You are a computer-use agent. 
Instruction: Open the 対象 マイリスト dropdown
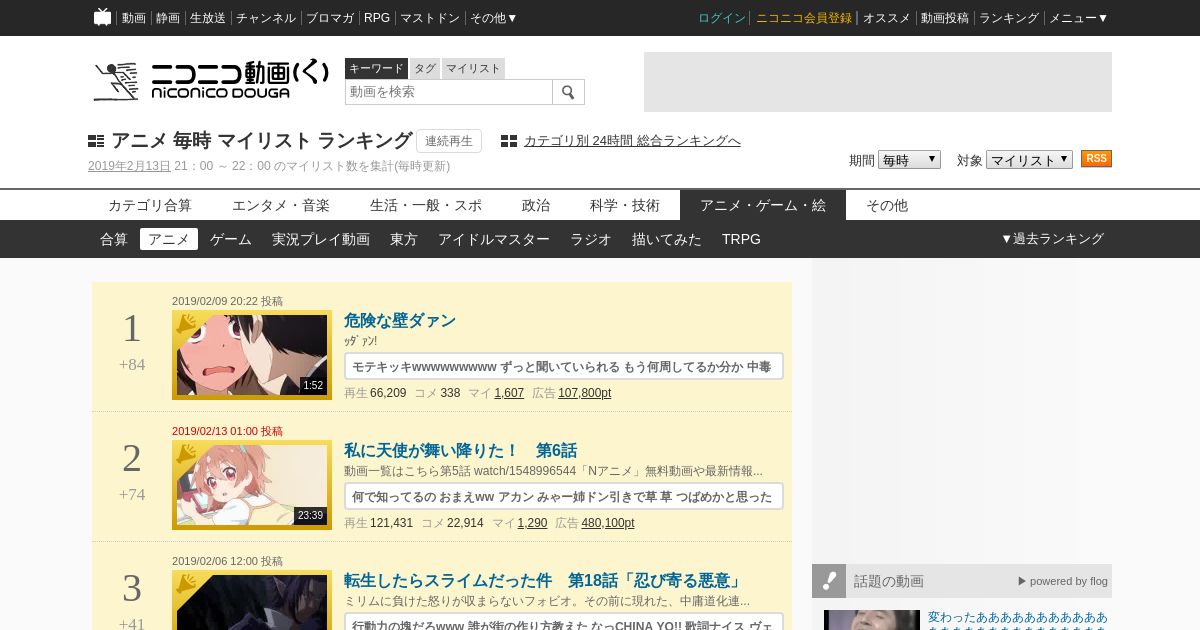pos(1029,160)
